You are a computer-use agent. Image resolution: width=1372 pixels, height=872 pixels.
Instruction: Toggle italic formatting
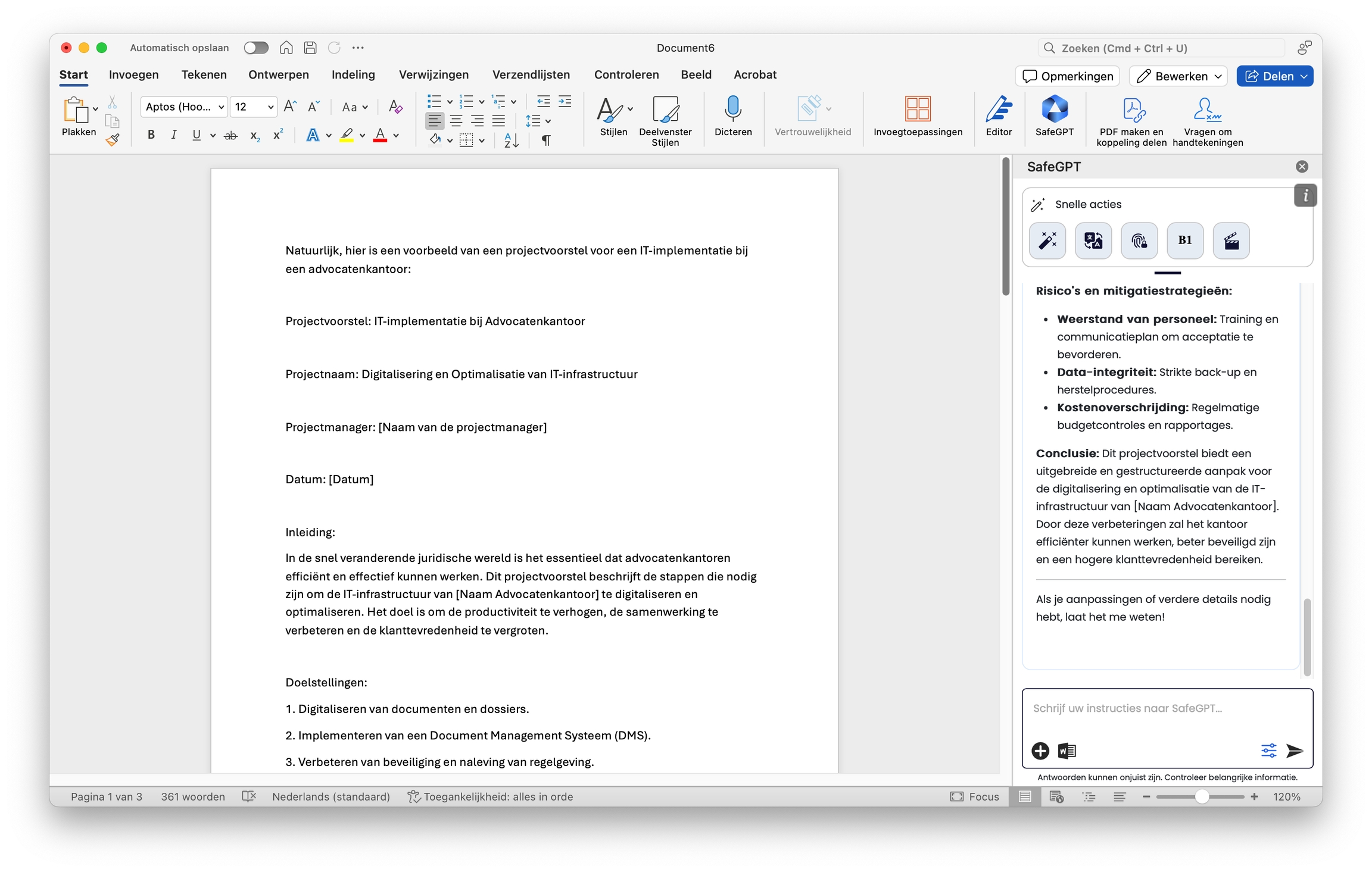click(x=173, y=135)
